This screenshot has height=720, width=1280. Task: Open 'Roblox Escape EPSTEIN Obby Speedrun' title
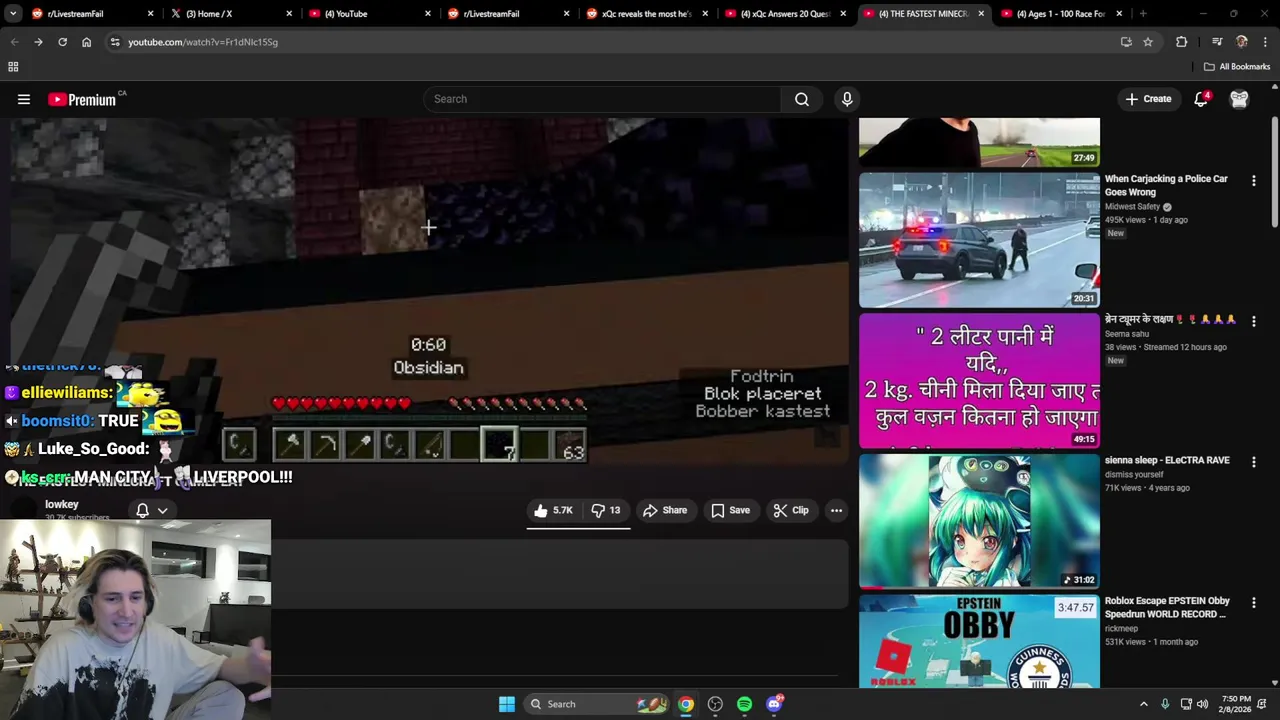click(x=1167, y=608)
